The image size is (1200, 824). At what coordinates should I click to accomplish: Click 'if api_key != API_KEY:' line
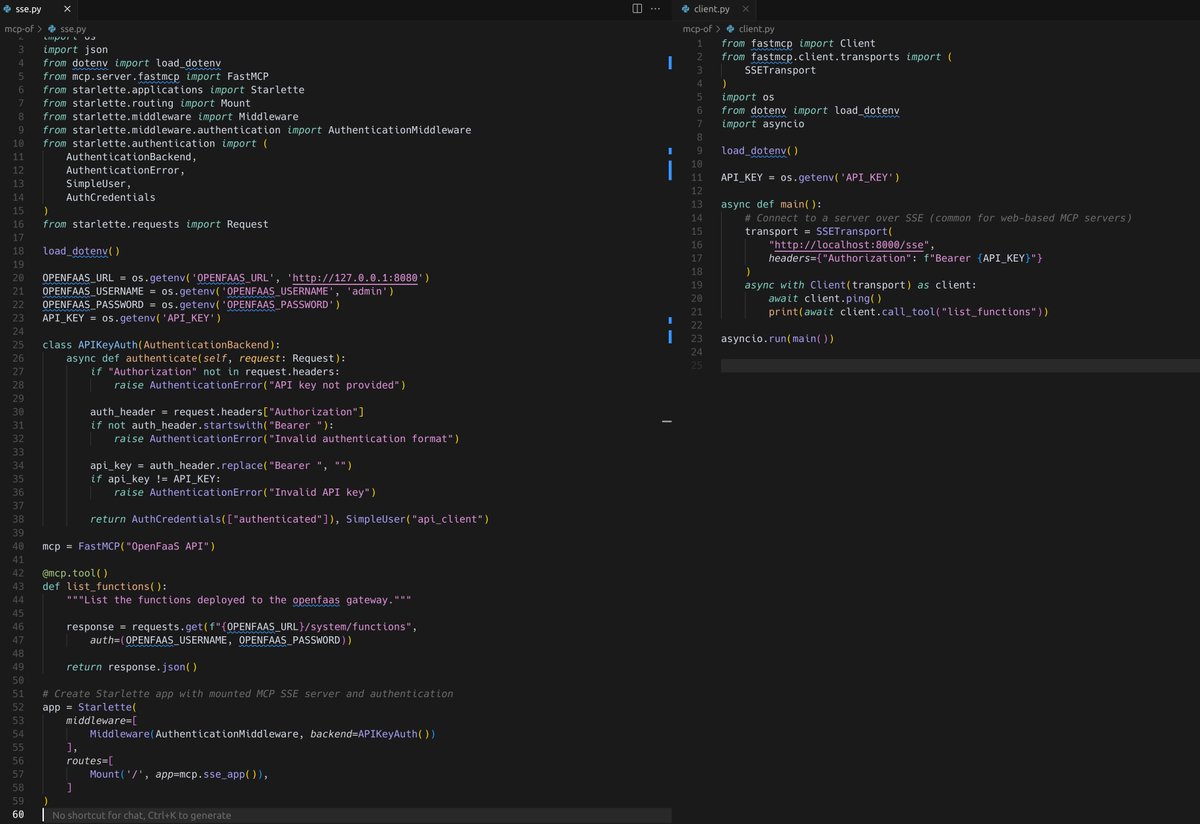tap(155, 479)
